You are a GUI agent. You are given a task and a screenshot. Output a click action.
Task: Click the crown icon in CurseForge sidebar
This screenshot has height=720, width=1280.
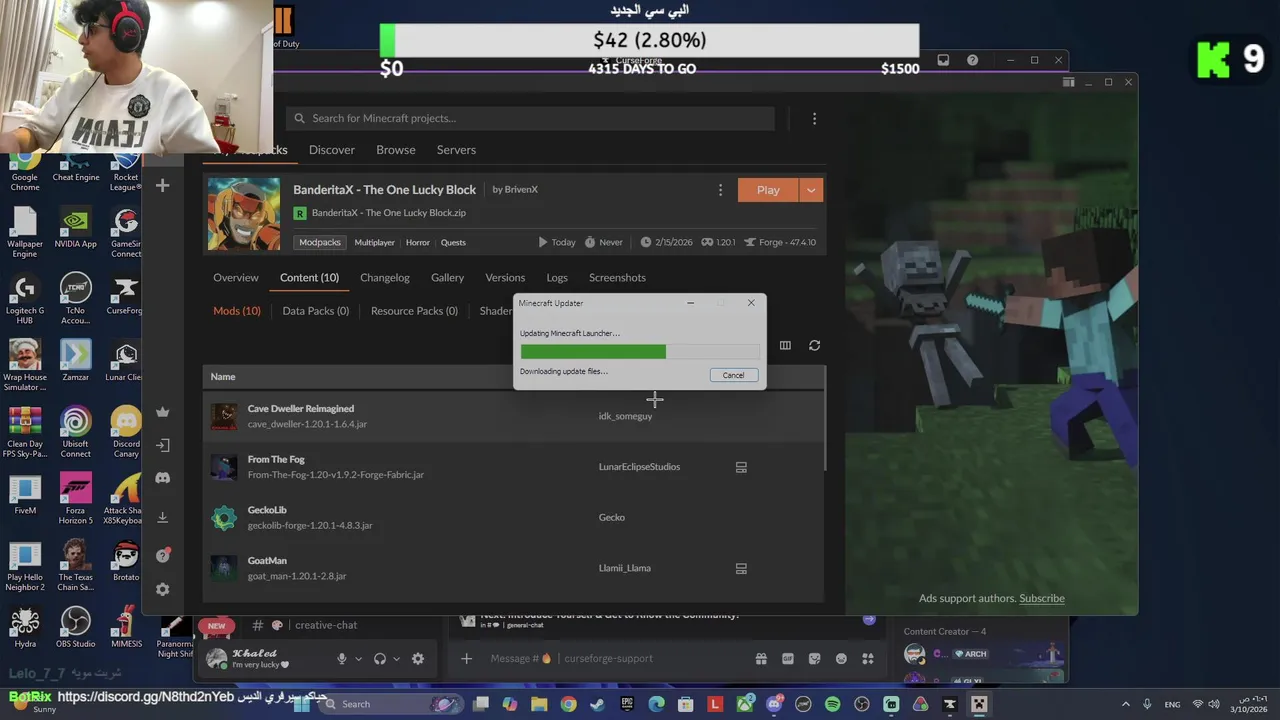[x=163, y=412]
